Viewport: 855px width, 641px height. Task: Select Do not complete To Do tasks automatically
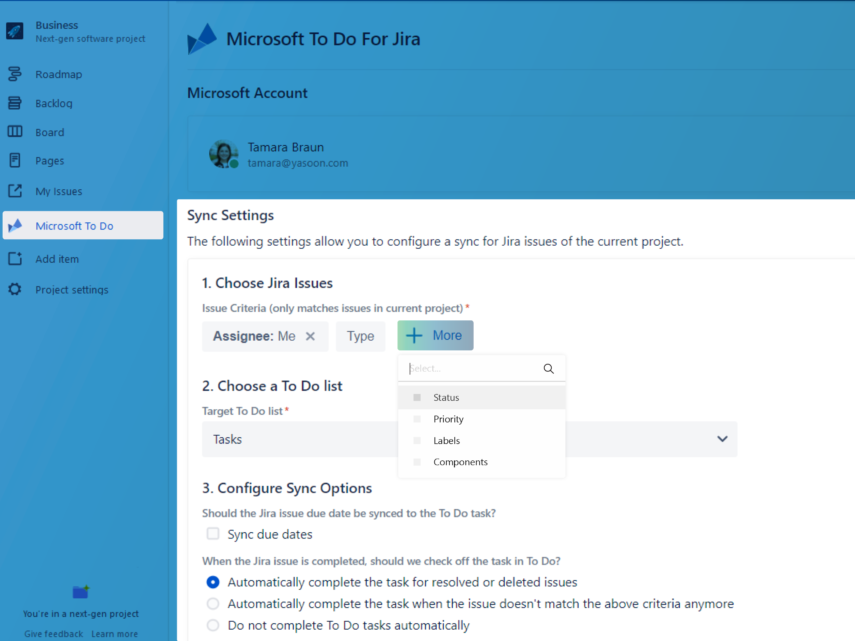[213, 625]
